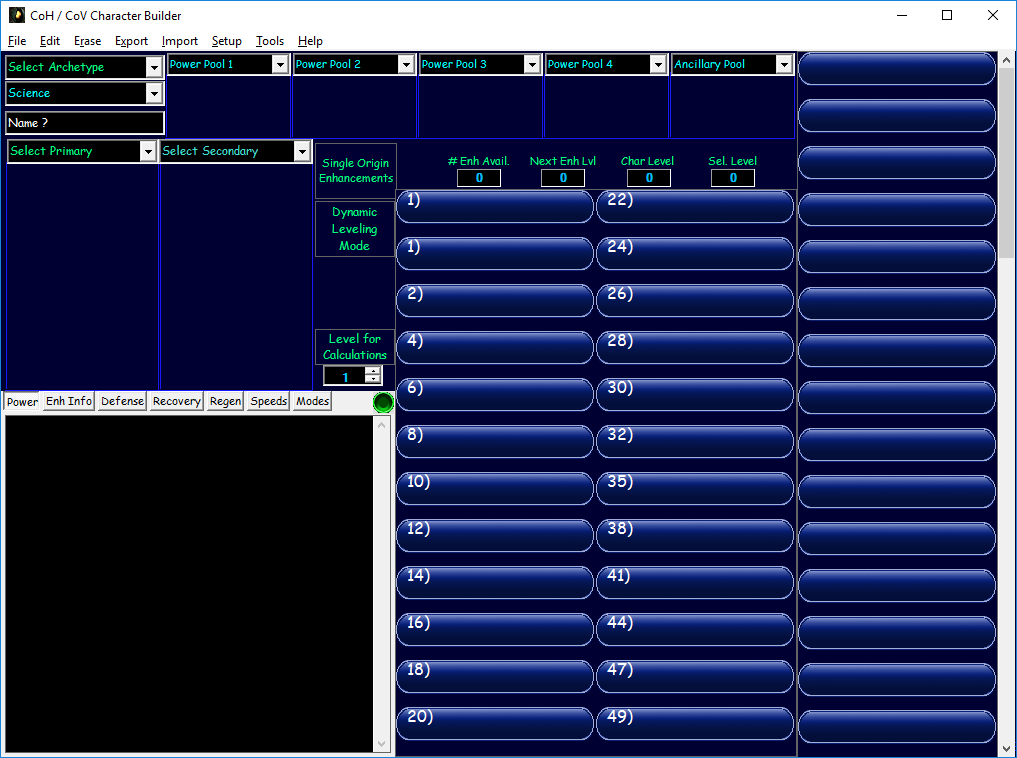Select the level 32) power slot

point(695,442)
